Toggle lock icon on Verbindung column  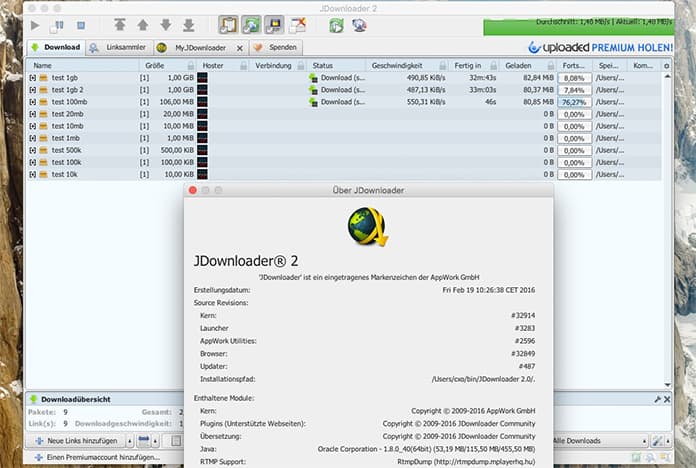pos(301,66)
